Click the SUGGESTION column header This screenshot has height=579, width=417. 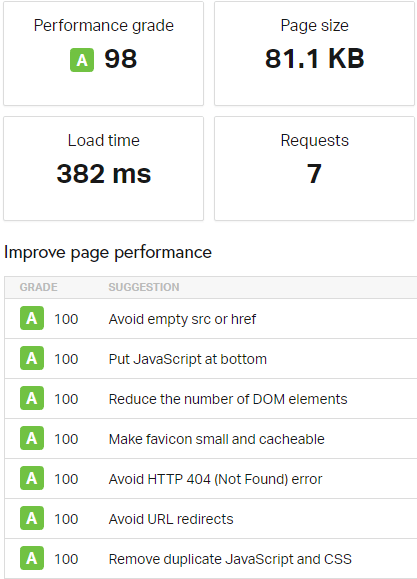point(144,287)
